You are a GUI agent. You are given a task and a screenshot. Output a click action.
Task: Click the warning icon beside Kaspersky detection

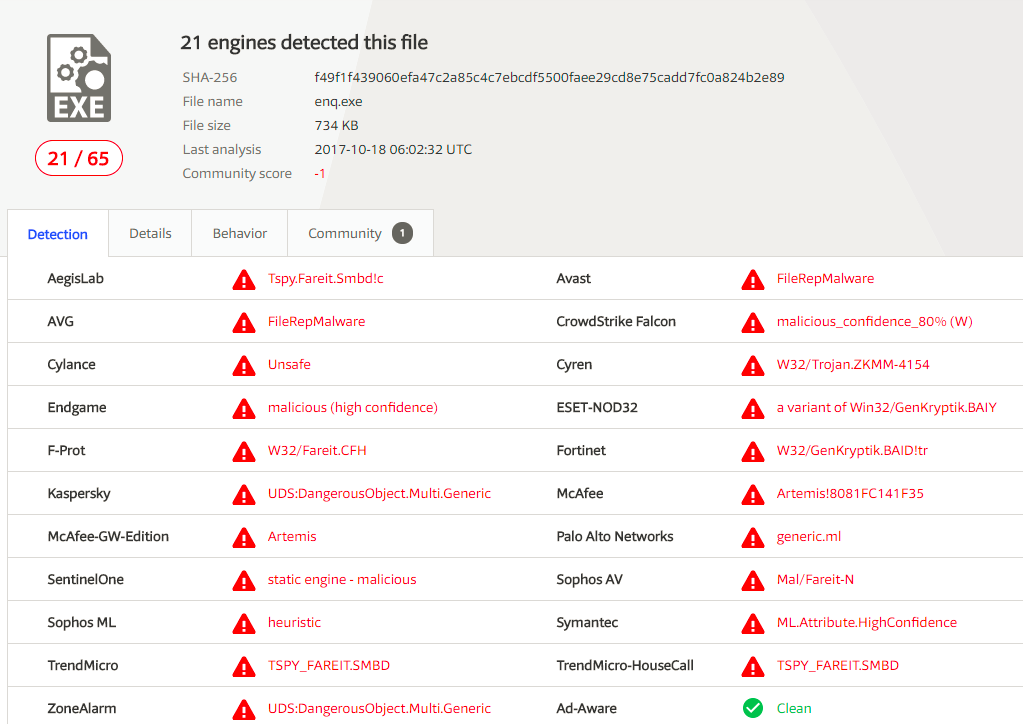point(243,494)
